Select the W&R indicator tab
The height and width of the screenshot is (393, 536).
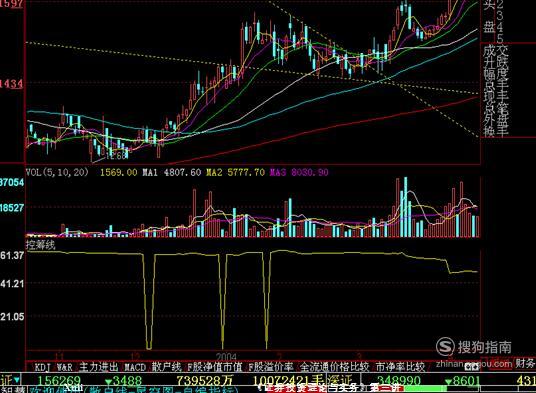click(x=65, y=367)
